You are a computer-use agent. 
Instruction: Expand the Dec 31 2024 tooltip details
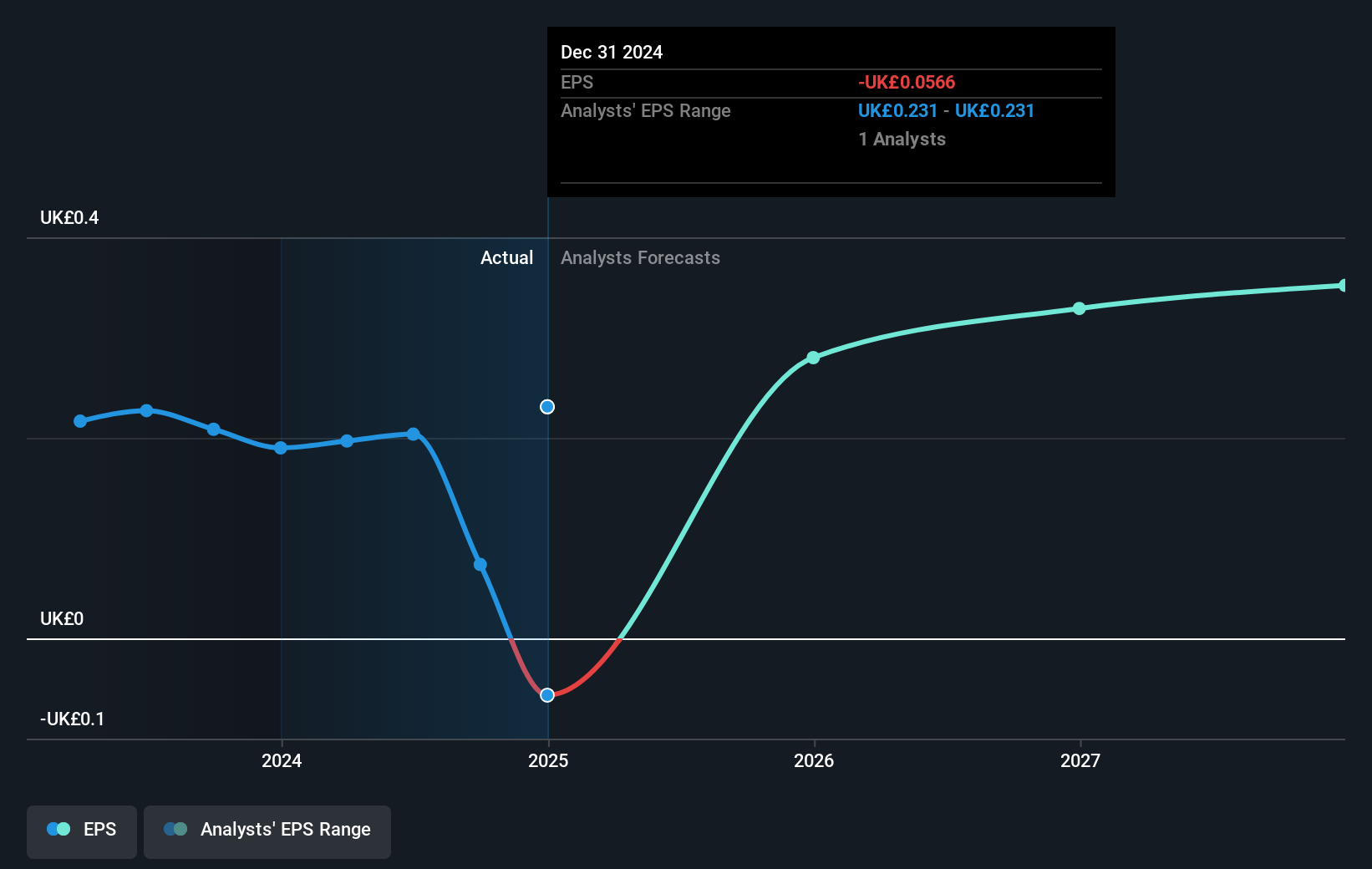(831, 52)
